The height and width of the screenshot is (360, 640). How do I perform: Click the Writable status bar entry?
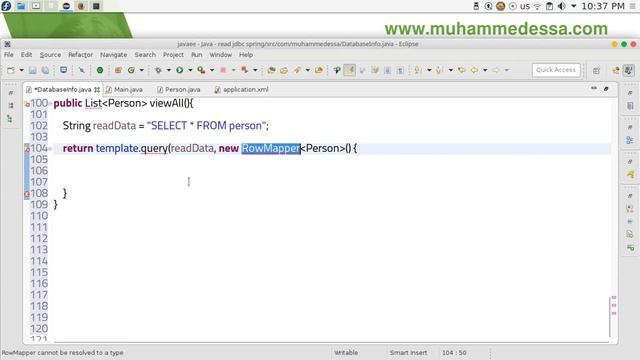click(x=346, y=353)
